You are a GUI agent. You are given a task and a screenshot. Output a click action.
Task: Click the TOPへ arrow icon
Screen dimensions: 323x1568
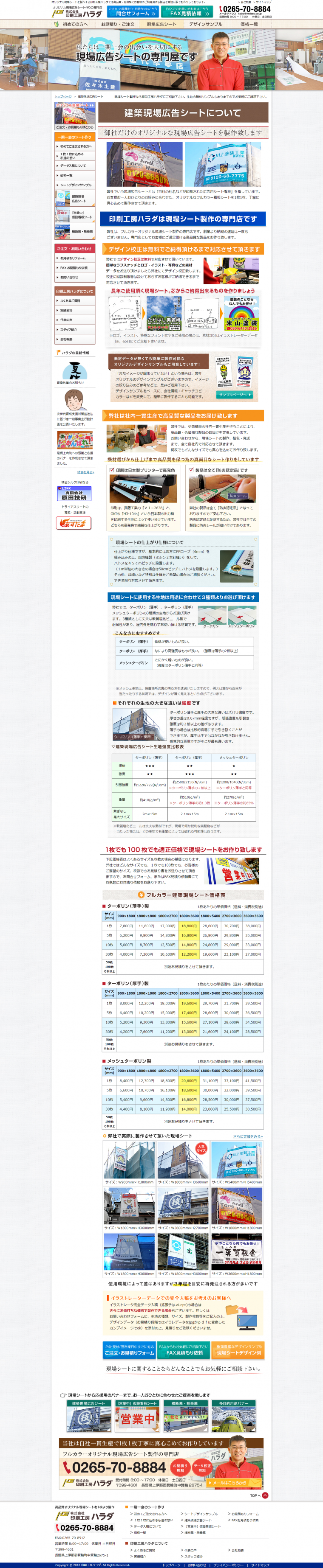coord(265,1495)
